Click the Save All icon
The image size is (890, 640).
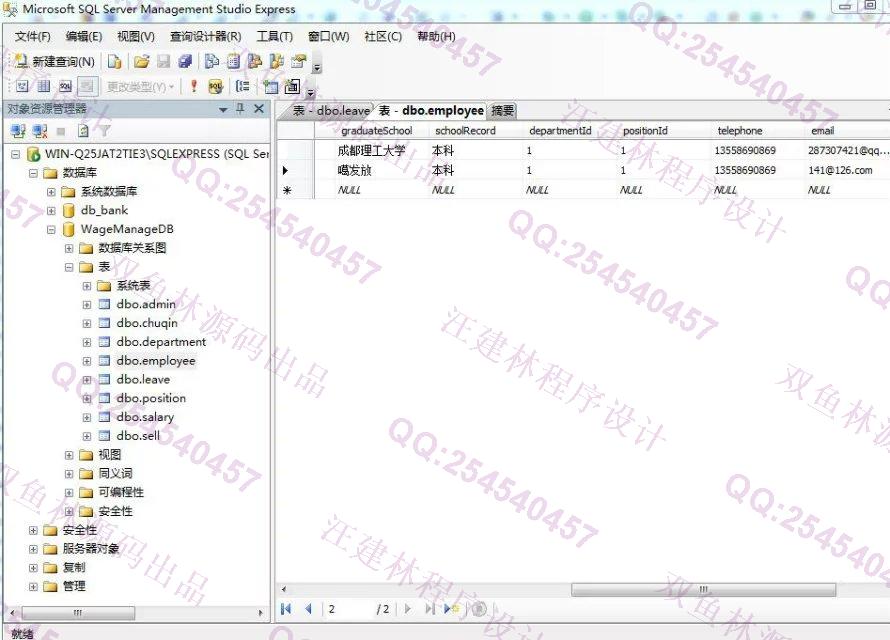click(x=185, y=61)
